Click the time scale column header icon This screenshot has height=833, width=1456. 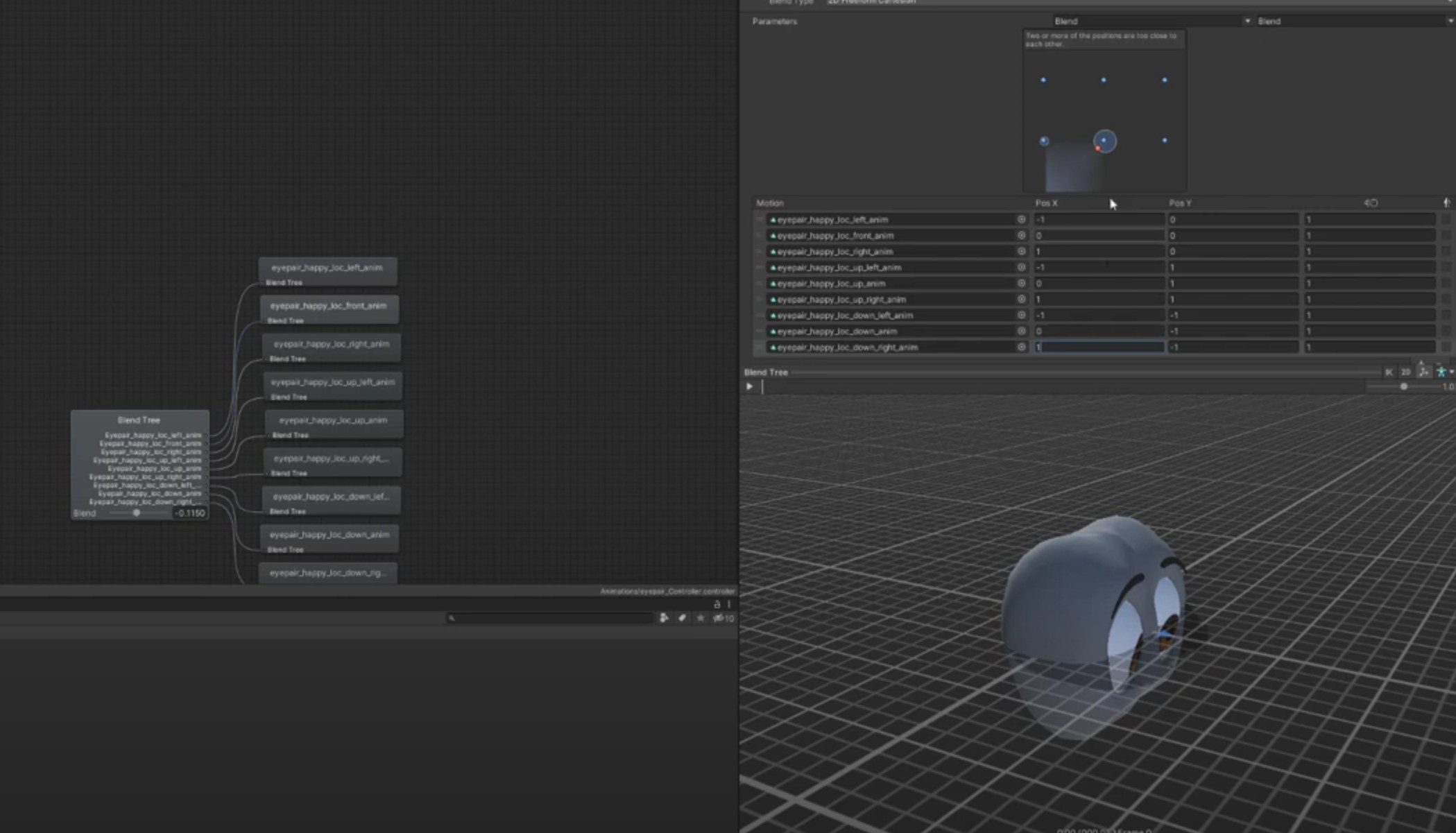pyautogui.click(x=1371, y=203)
